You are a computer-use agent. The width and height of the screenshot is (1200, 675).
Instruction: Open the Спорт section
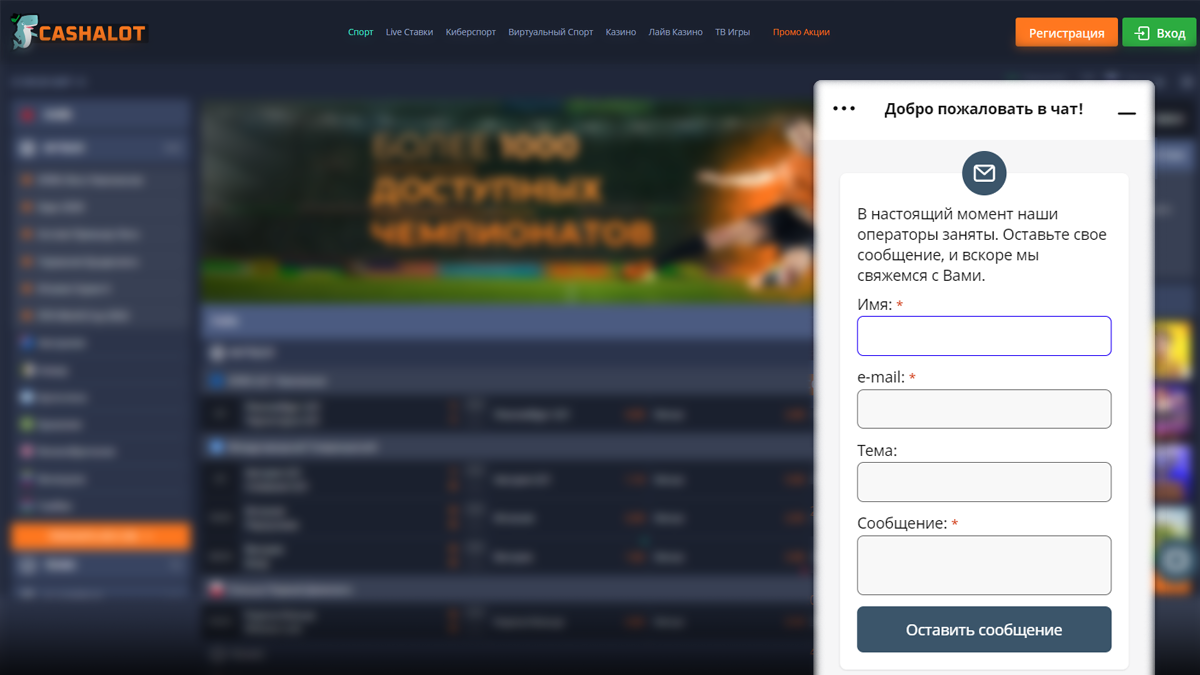[360, 32]
